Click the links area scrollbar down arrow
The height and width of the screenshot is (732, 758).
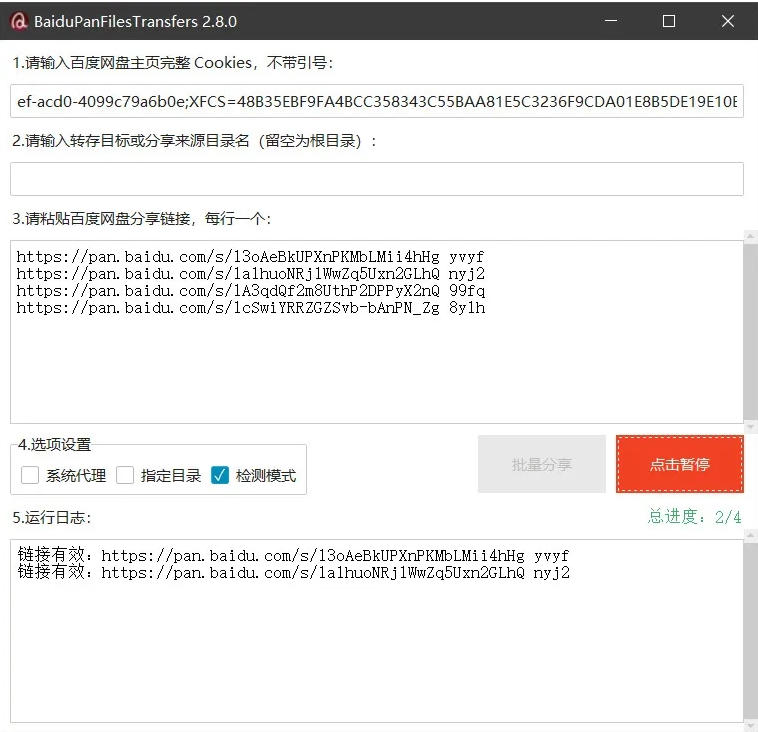click(750, 427)
